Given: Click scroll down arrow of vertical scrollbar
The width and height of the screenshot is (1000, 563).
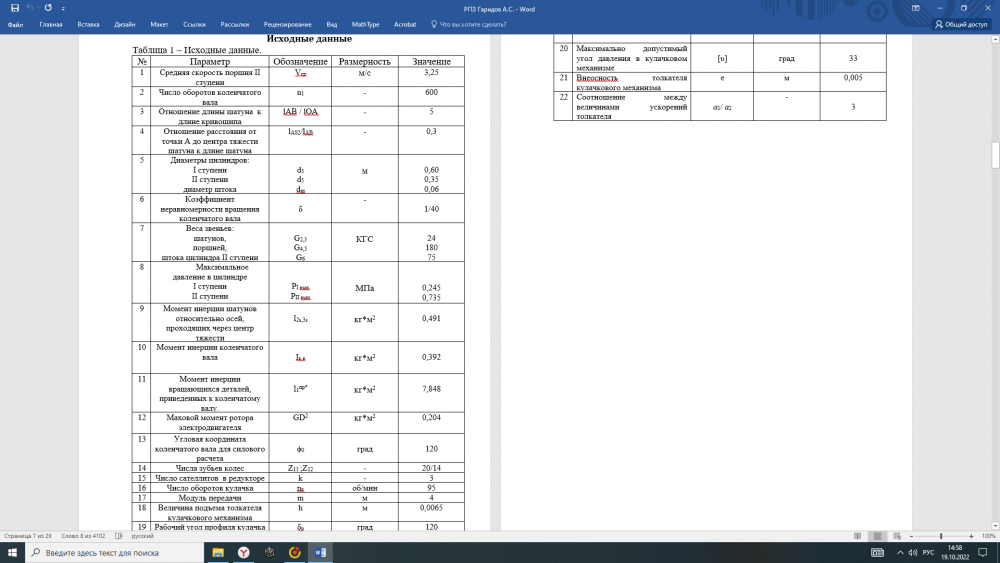Looking at the screenshot, I should click(x=995, y=526).
